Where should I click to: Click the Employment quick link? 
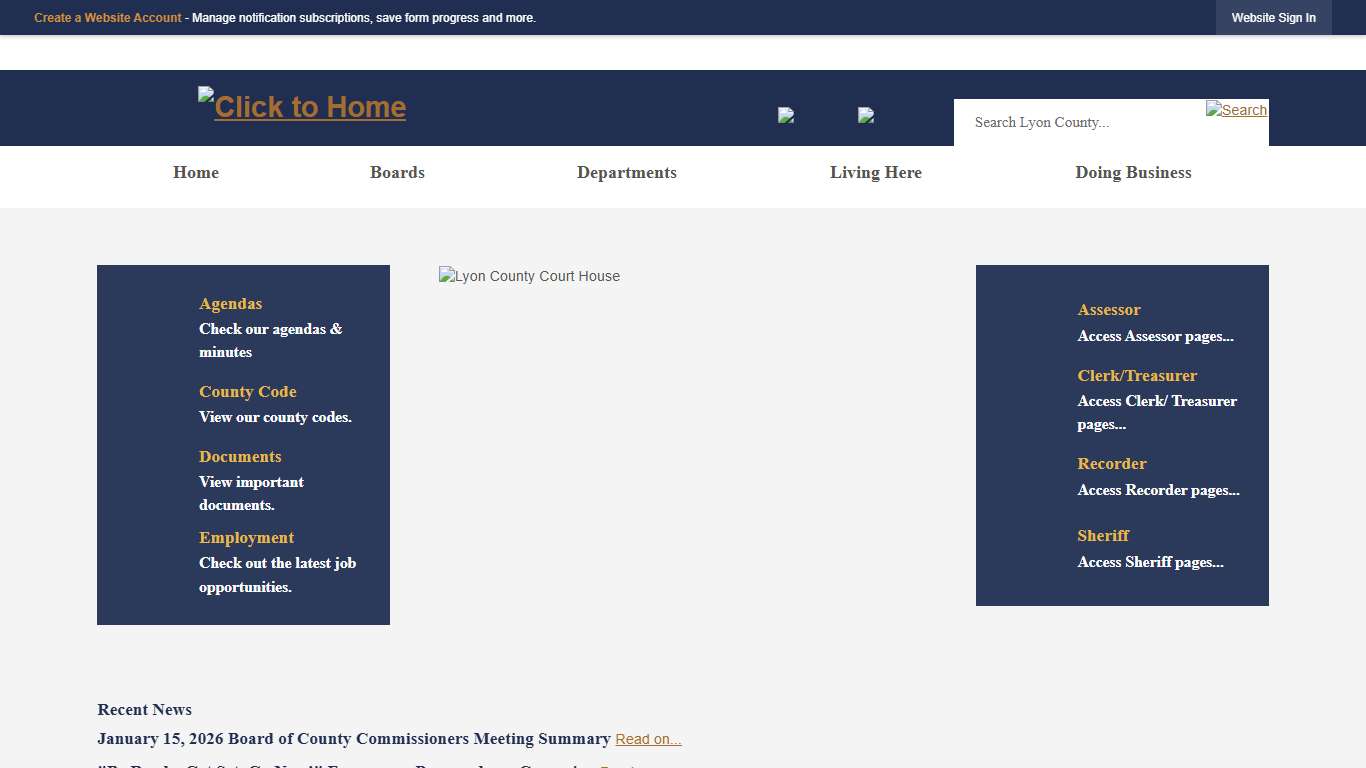(x=246, y=537)
